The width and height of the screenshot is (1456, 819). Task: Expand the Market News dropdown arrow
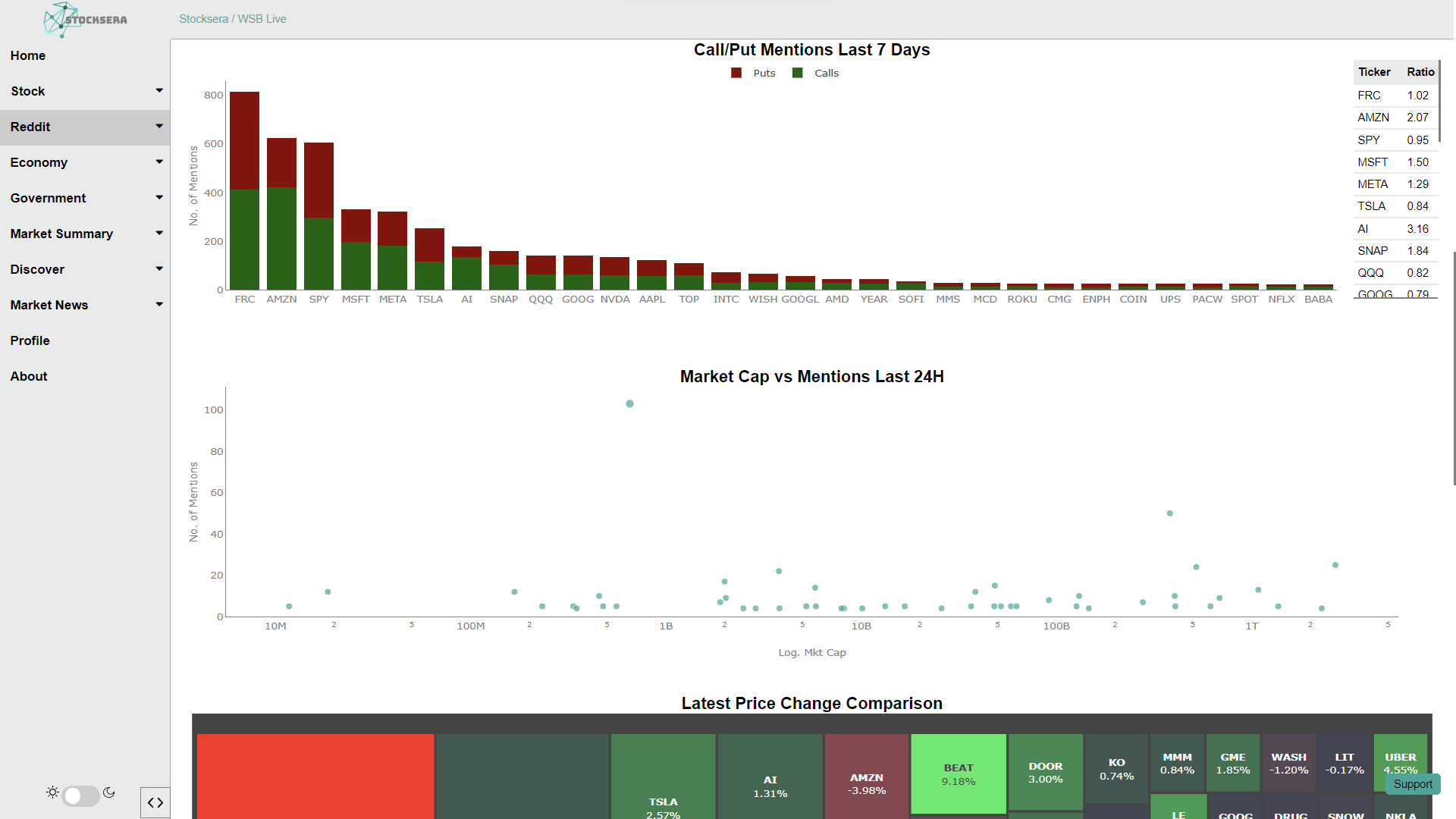(x=159, y=304)
